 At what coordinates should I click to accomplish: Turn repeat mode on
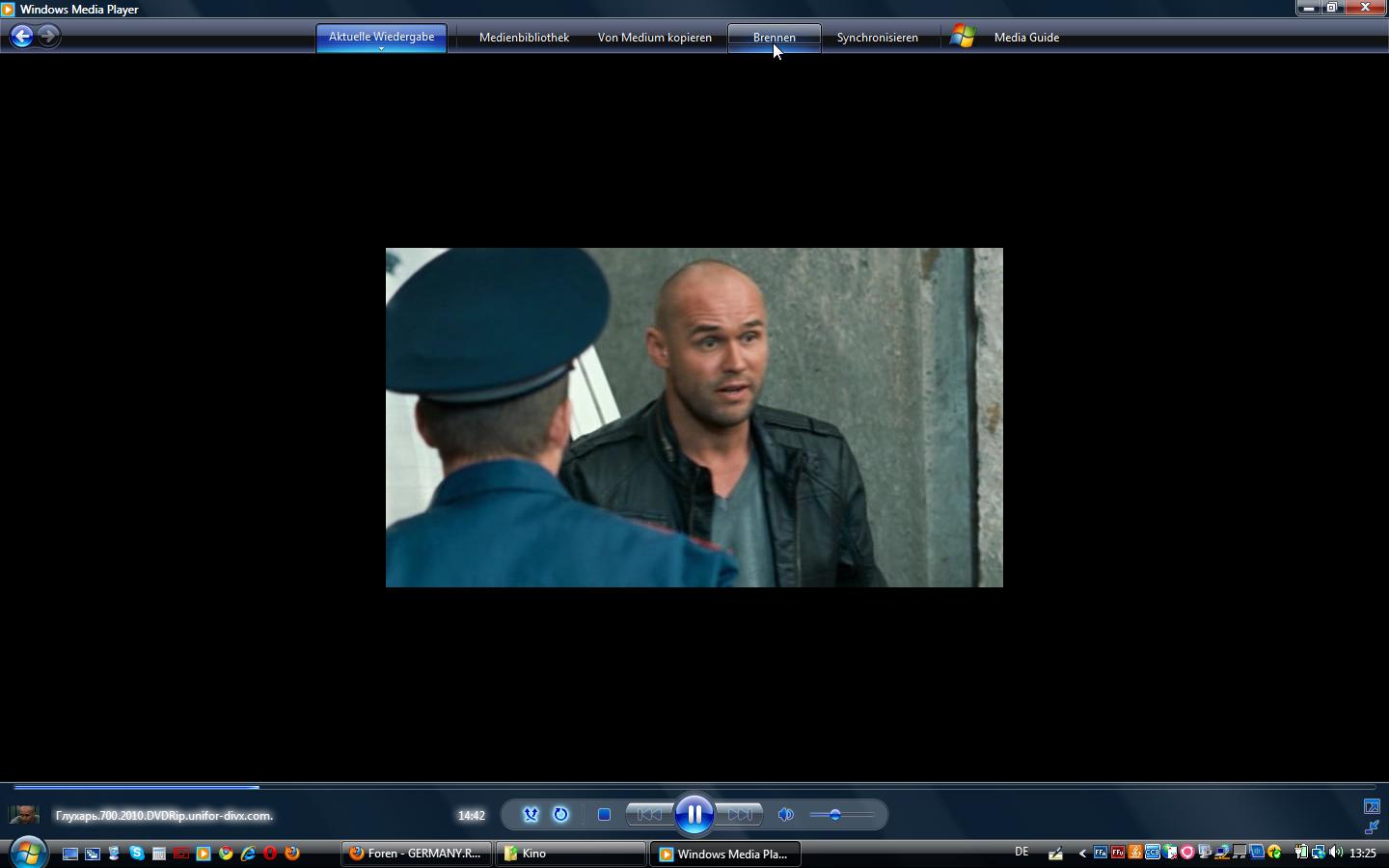560,815
